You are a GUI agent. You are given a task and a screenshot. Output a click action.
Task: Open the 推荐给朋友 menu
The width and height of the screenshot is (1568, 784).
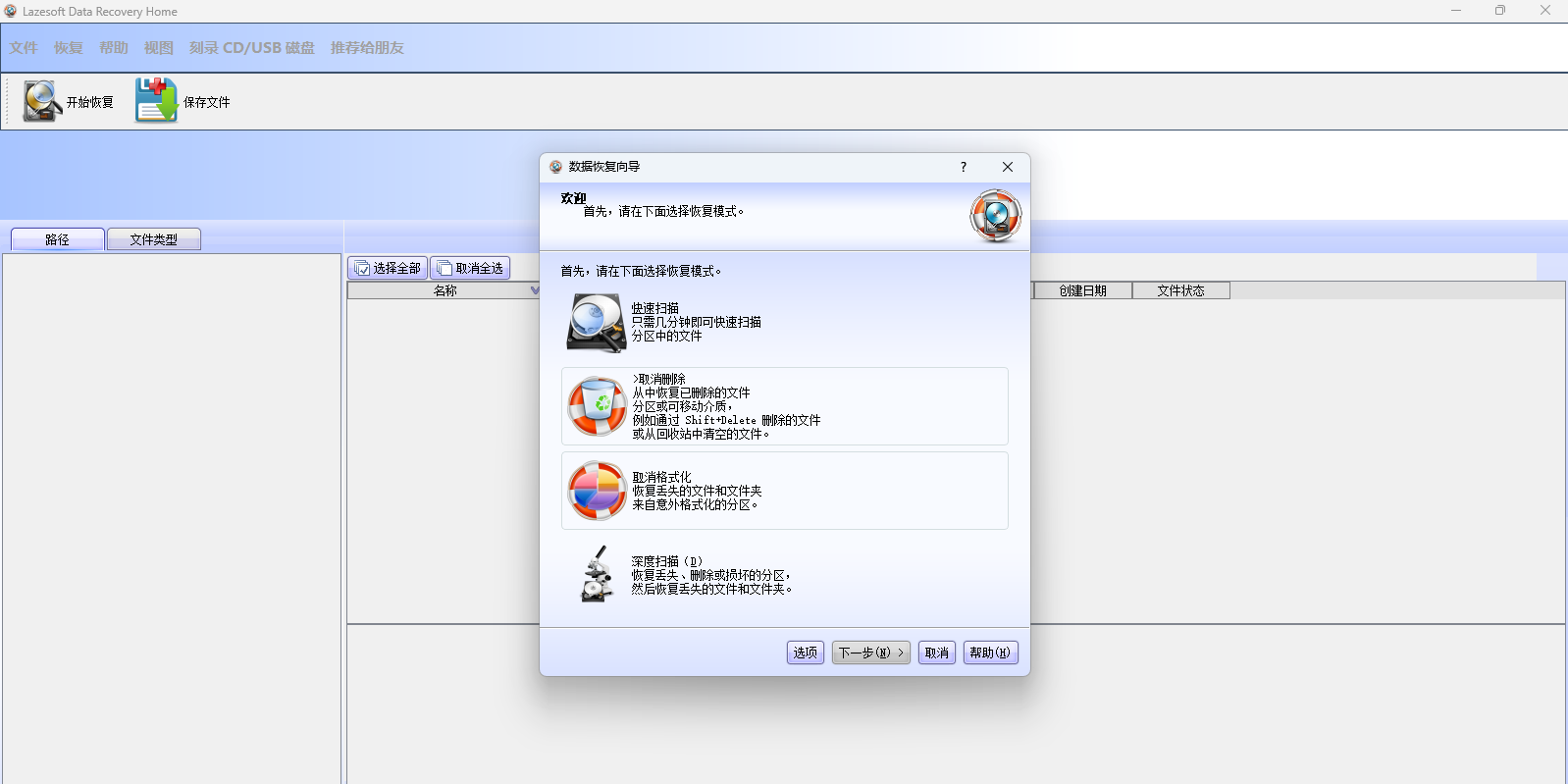[x=367, y=48]
